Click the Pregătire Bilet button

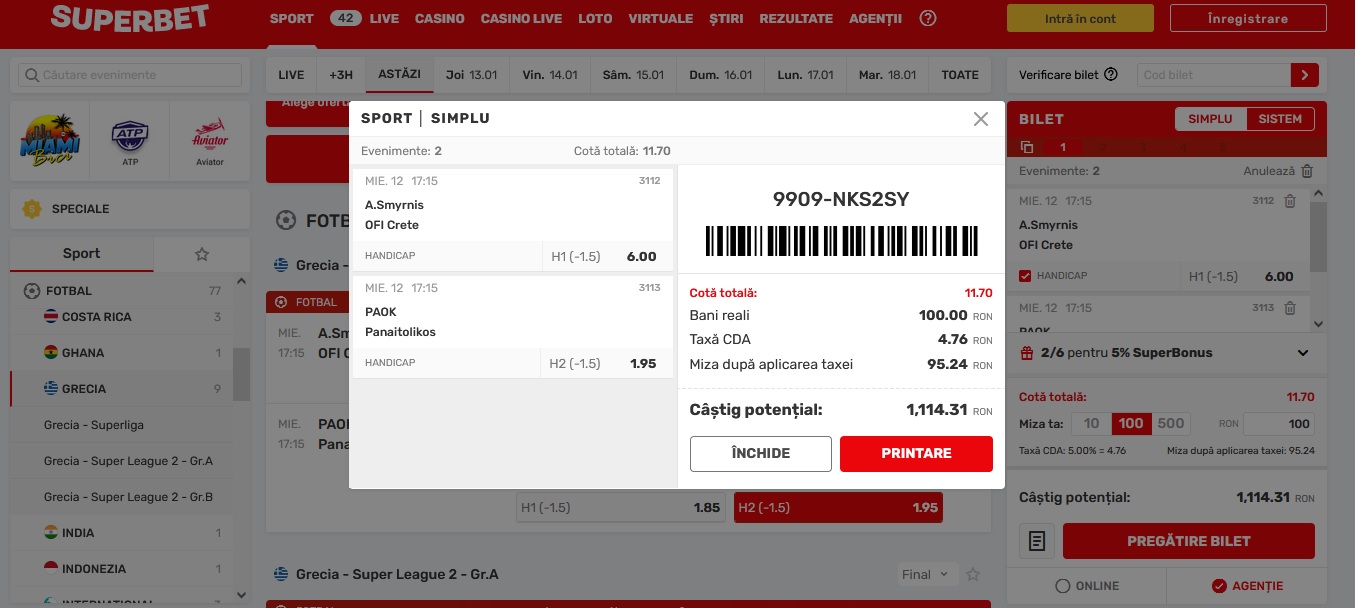click(x=1189, y=541)
